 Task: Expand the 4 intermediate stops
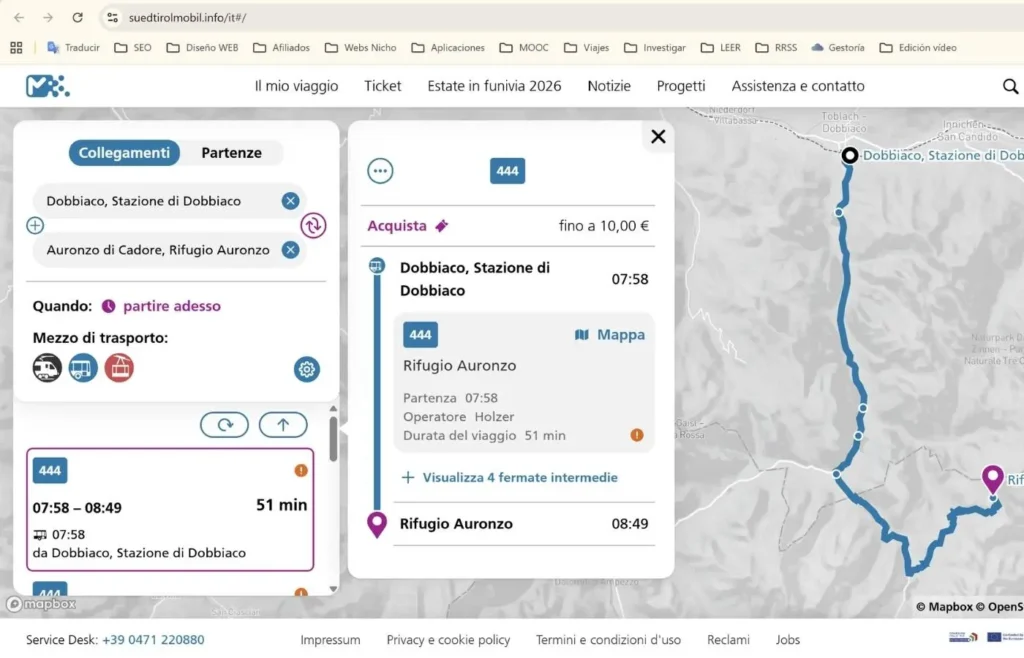[x=510, y=478]
